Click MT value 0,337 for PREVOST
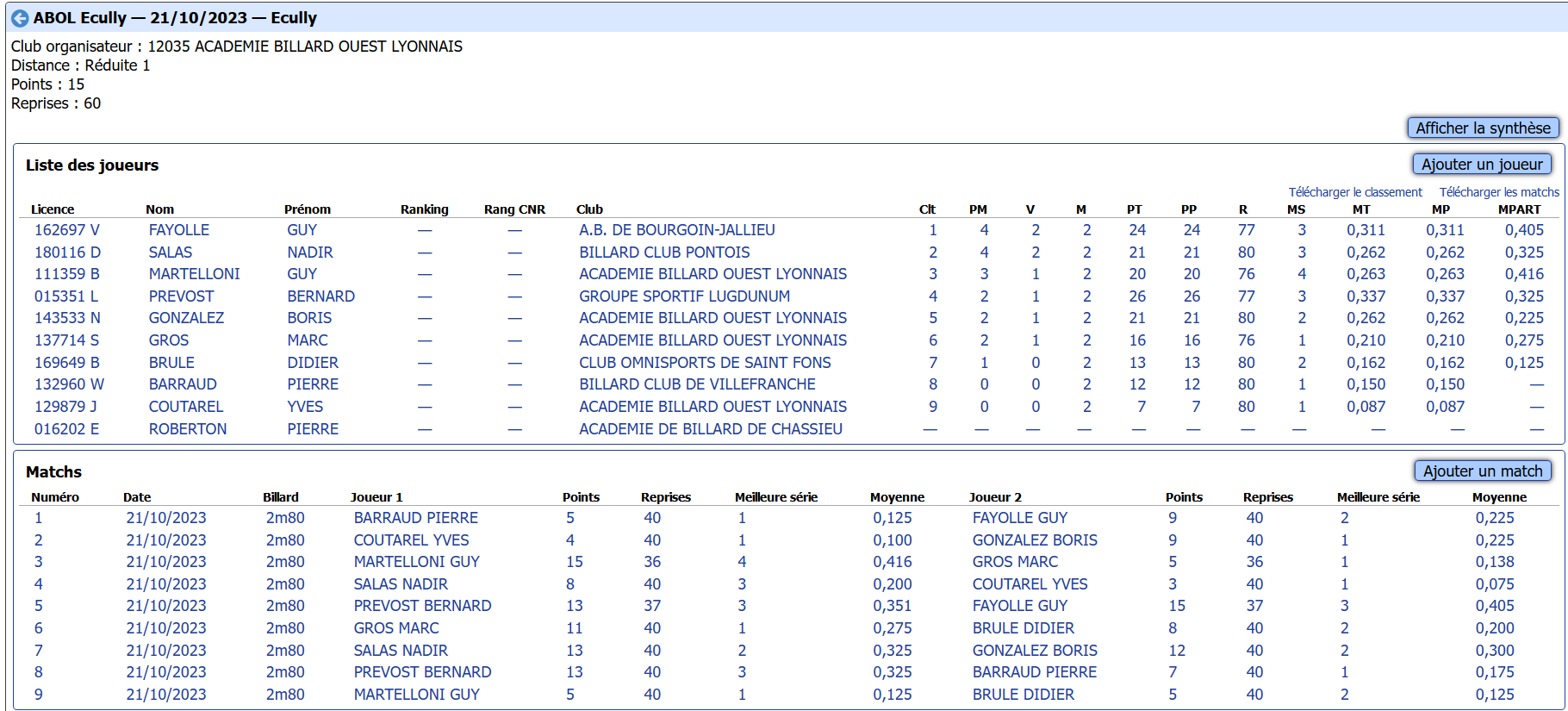 tap(1366, 296)
